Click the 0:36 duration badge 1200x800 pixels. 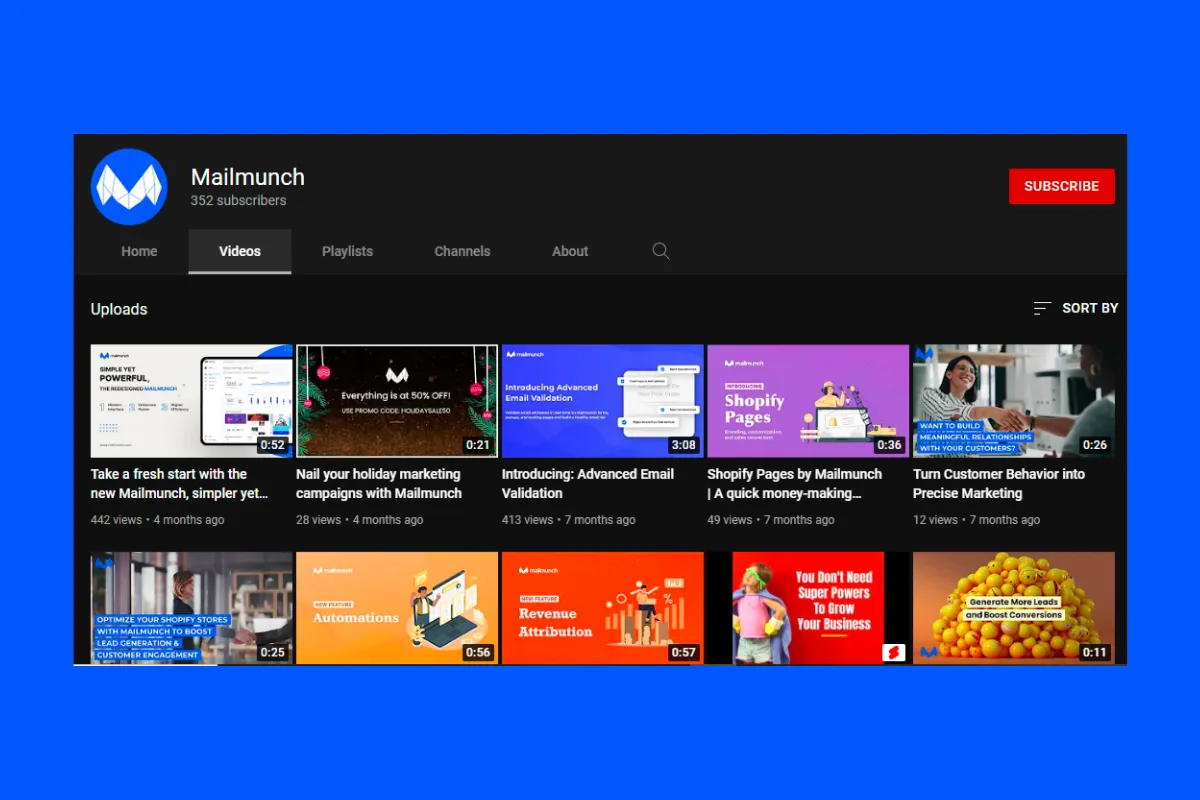(889, 445)
